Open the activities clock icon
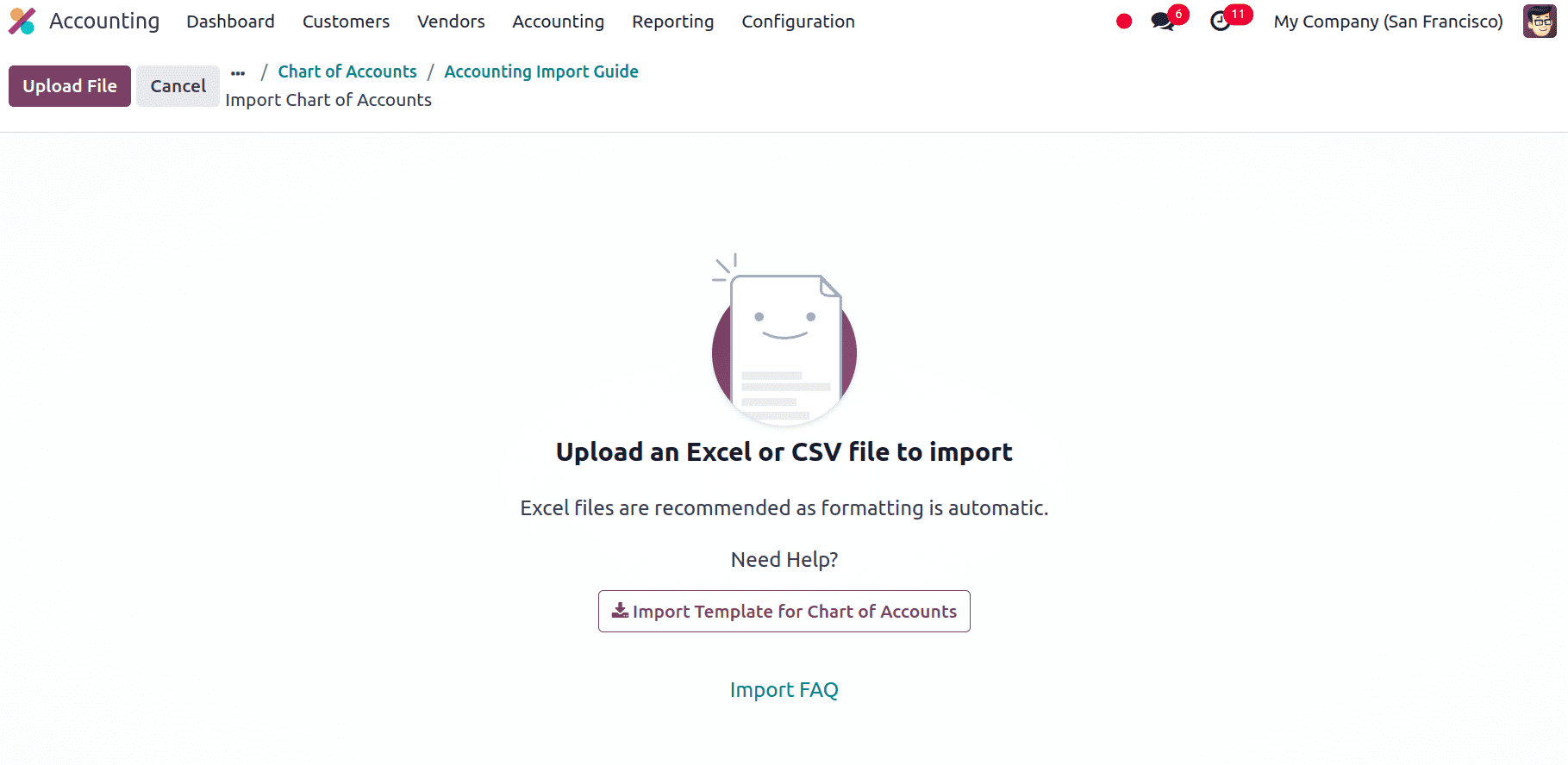Image resolution: width=1568 pixels, height=765 pixels. pos(1221,22)
